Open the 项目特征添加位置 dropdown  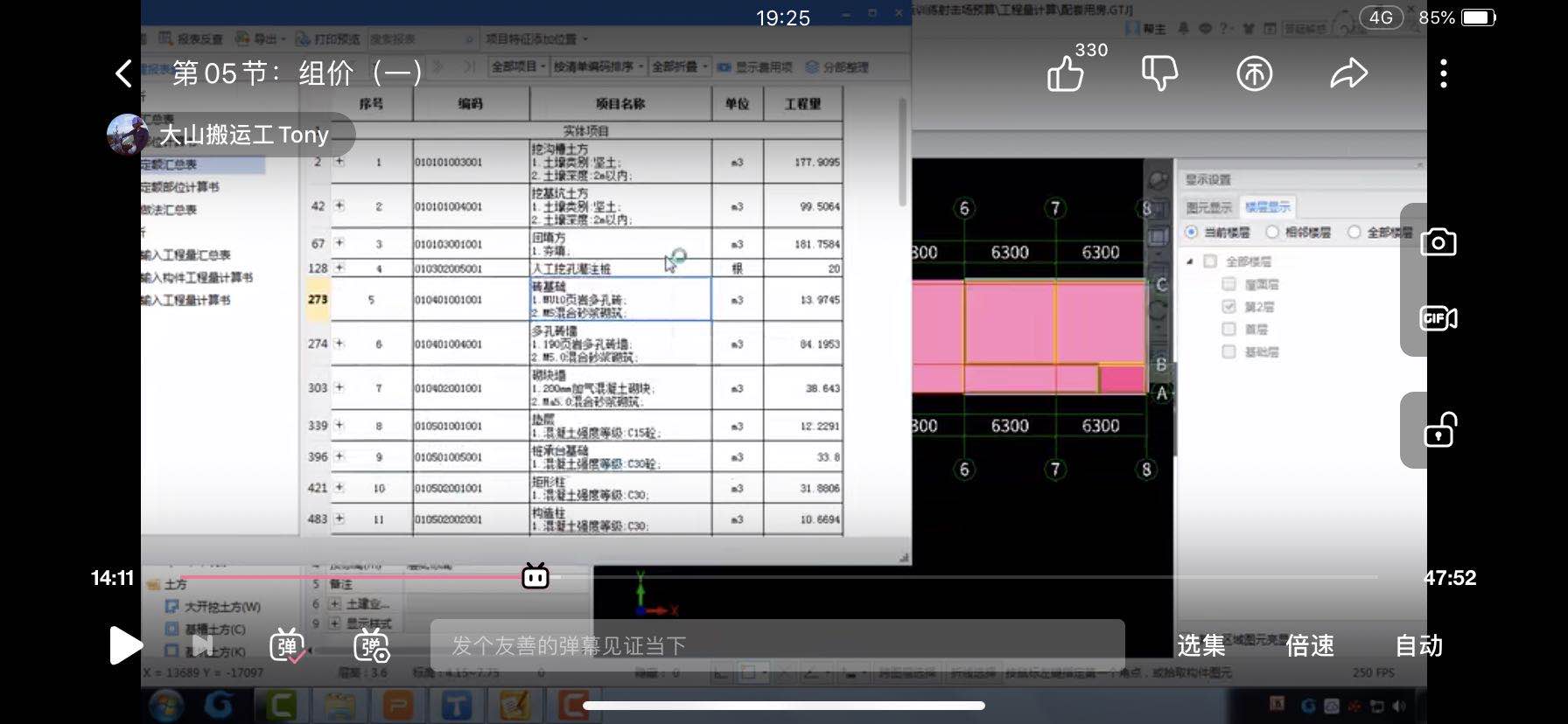click(537, 39)
